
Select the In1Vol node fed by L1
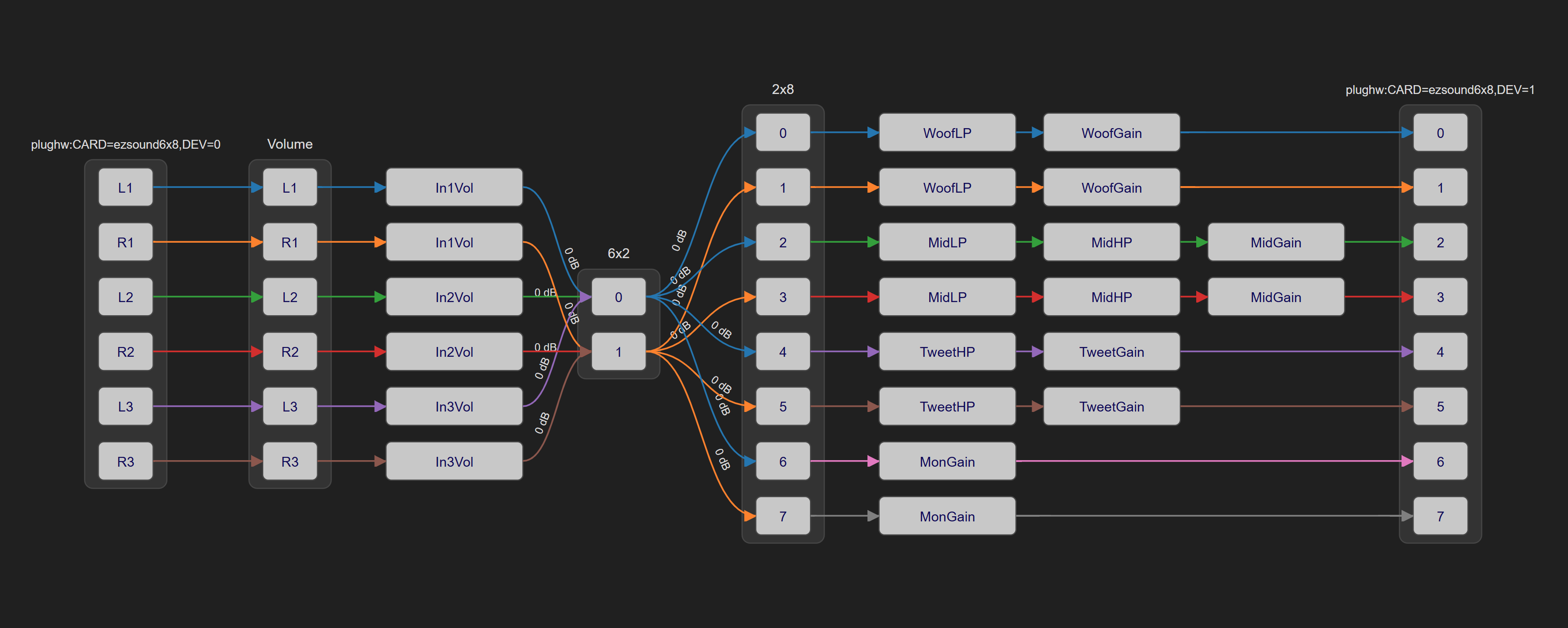point(454,188)
